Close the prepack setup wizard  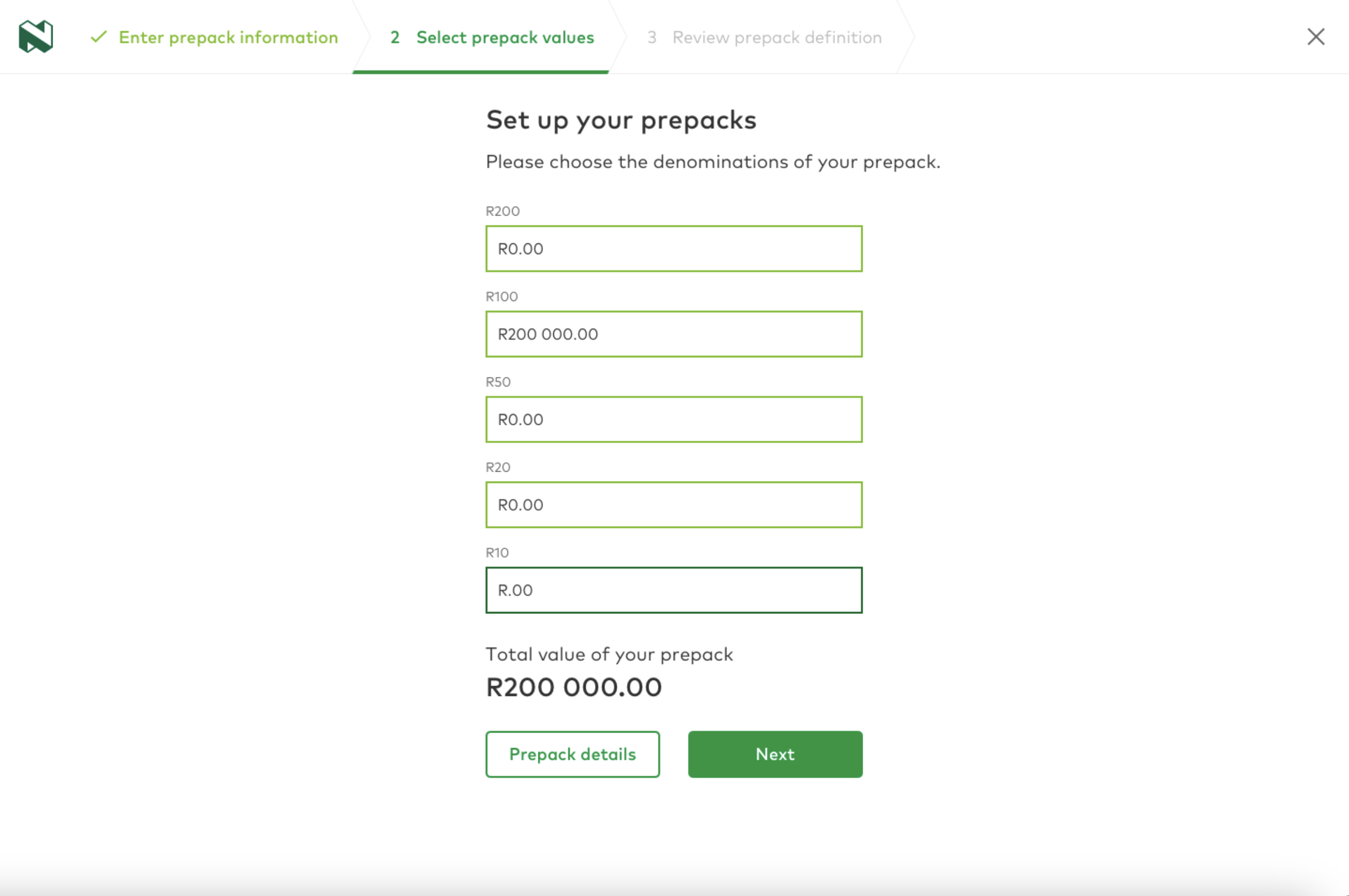(x=1315, y=37)
